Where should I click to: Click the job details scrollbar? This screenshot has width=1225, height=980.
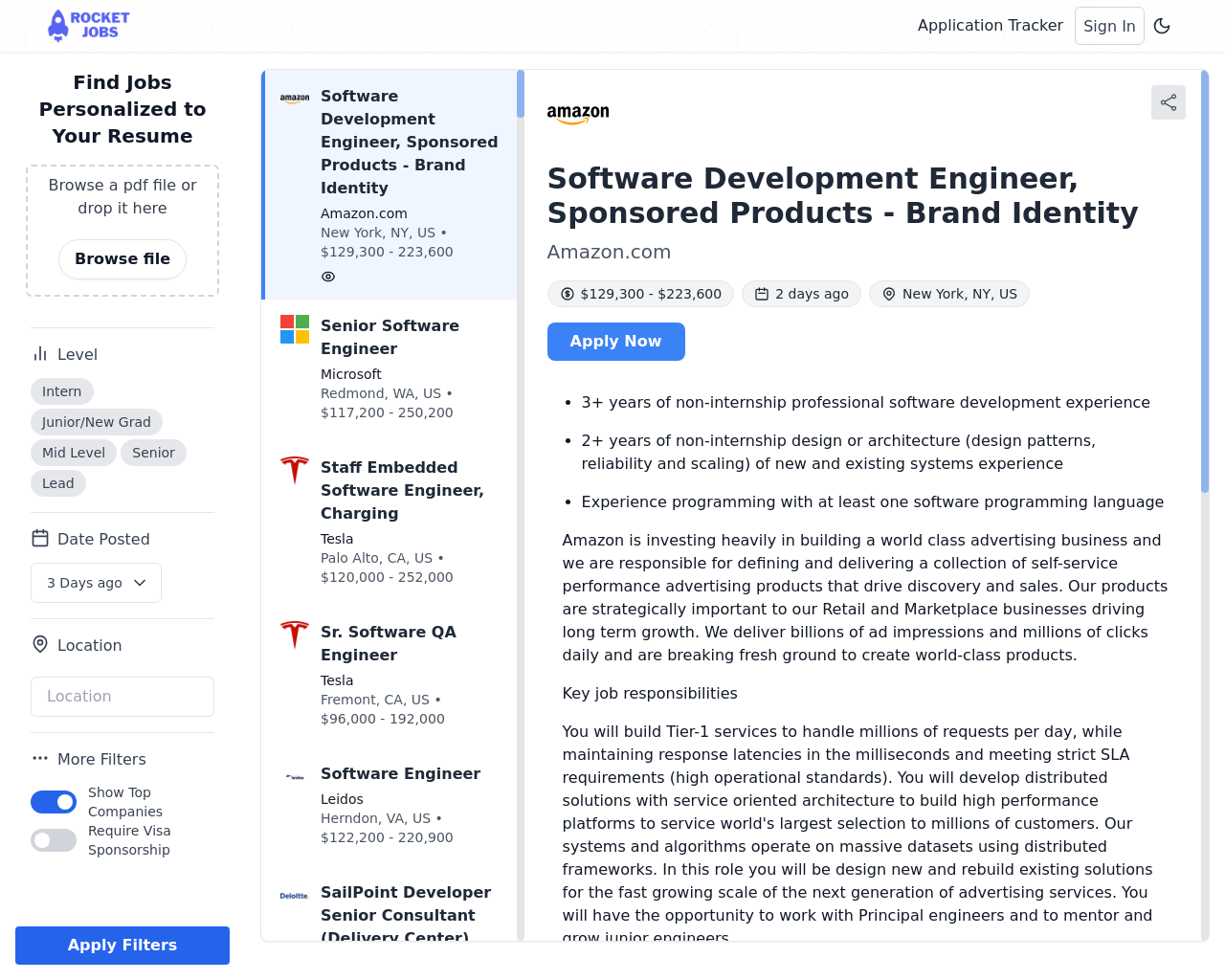(x=1205, y=281)
